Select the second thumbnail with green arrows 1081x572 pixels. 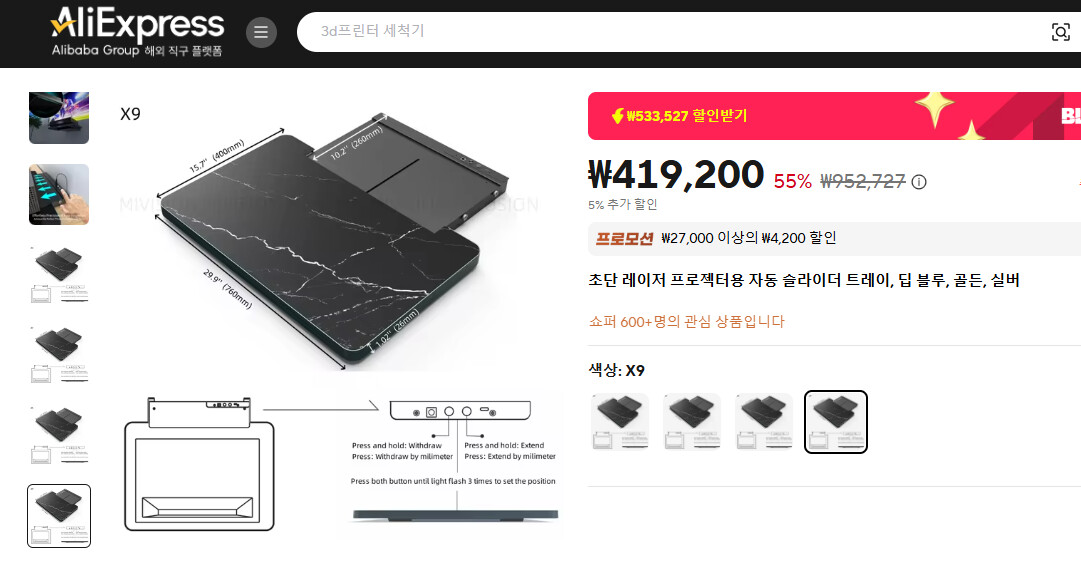click(59, 194)
